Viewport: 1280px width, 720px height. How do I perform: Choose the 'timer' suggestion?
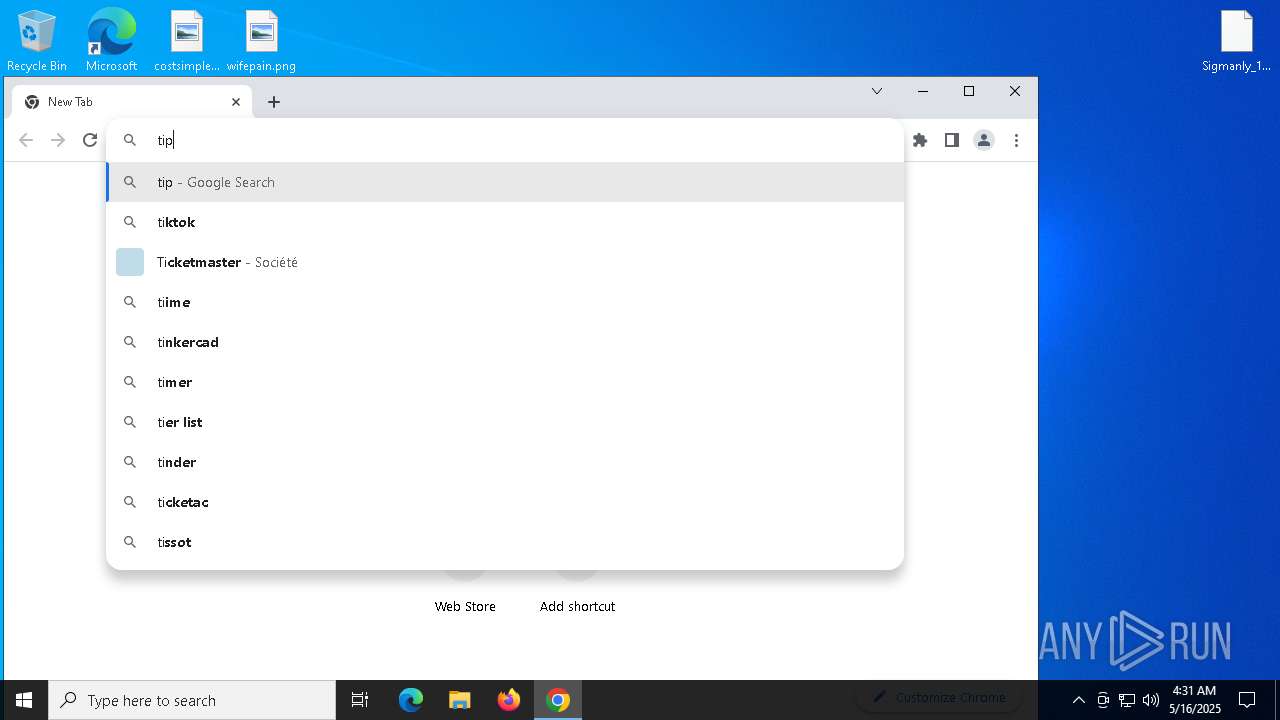click(505, 382)
